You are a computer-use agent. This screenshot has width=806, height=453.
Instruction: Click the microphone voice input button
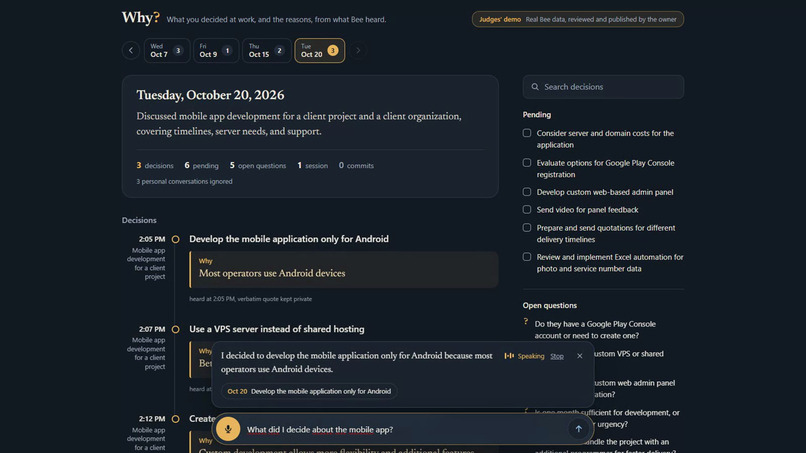(228, 429)
